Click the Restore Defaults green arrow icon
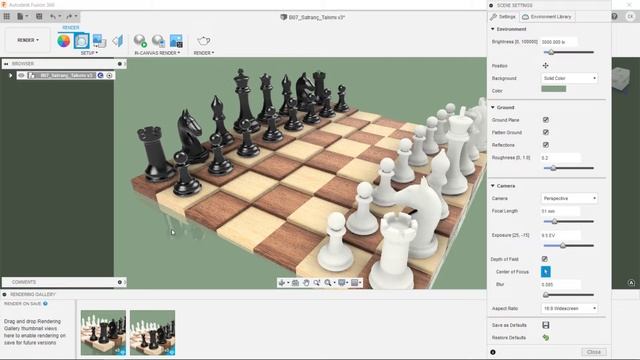This screenshot has height=360, width=640. 545,338
